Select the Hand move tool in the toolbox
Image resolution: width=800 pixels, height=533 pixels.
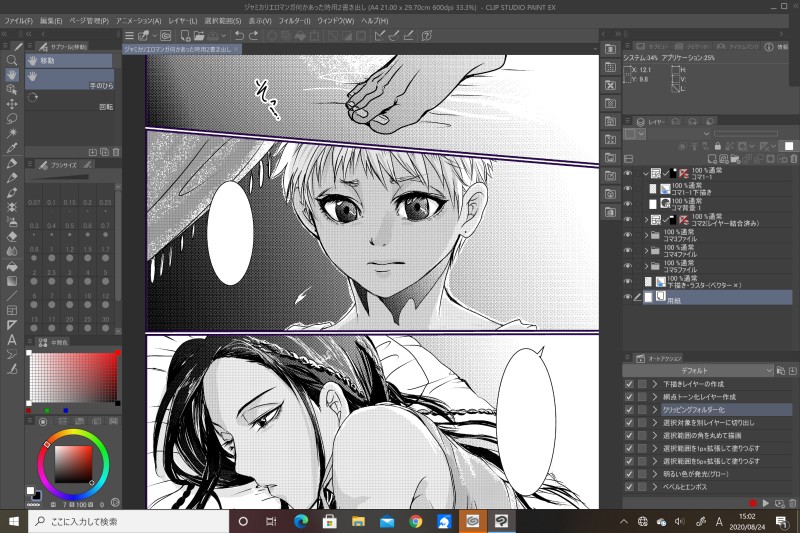(12, 75)
